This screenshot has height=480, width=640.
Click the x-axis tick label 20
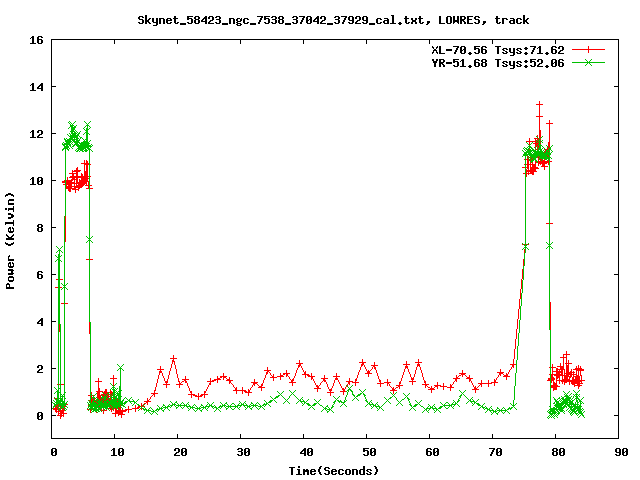click(x=180, y=452)
